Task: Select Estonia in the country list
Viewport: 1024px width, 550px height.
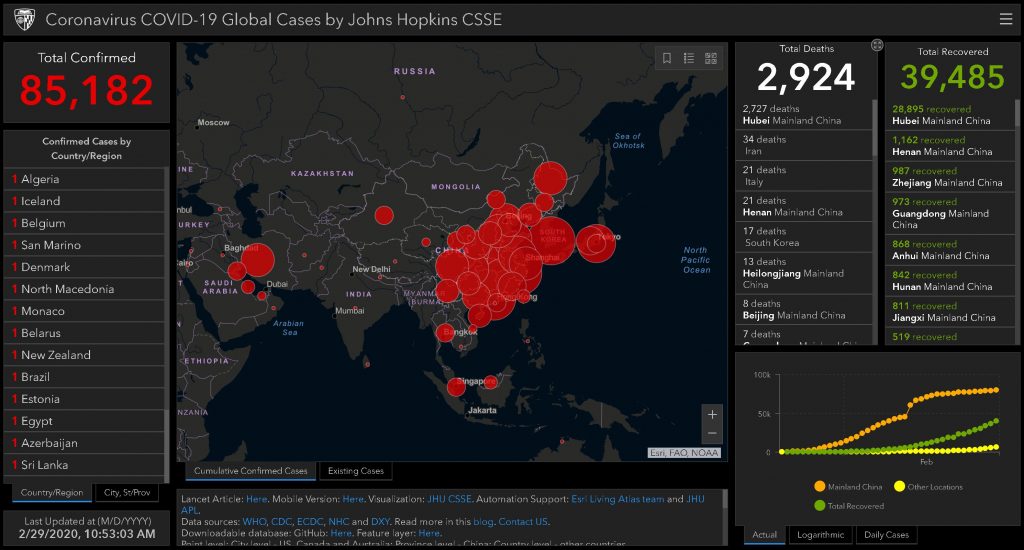Action: point(84,399)
